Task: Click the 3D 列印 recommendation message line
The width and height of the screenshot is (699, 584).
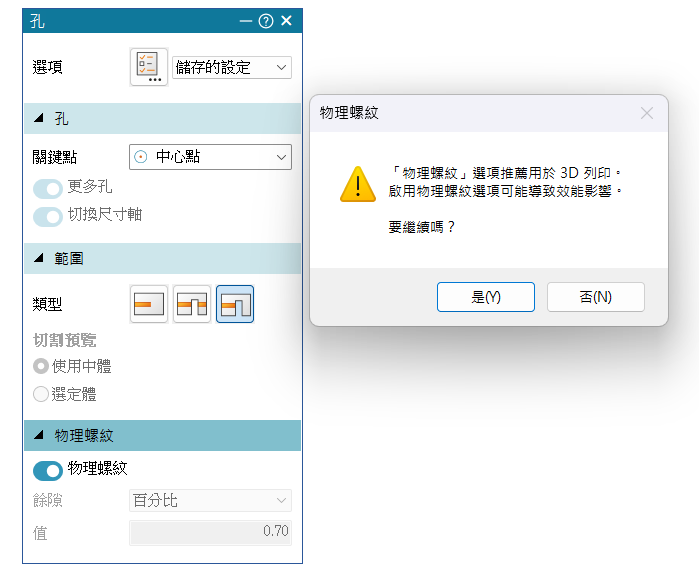Action: coord(505,173)
